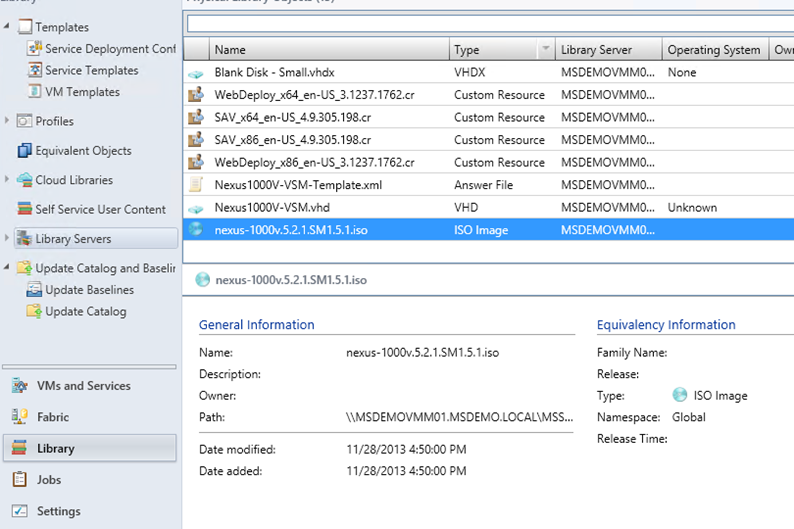Click the Equivalent Objects icon

[x=24, y=150]
